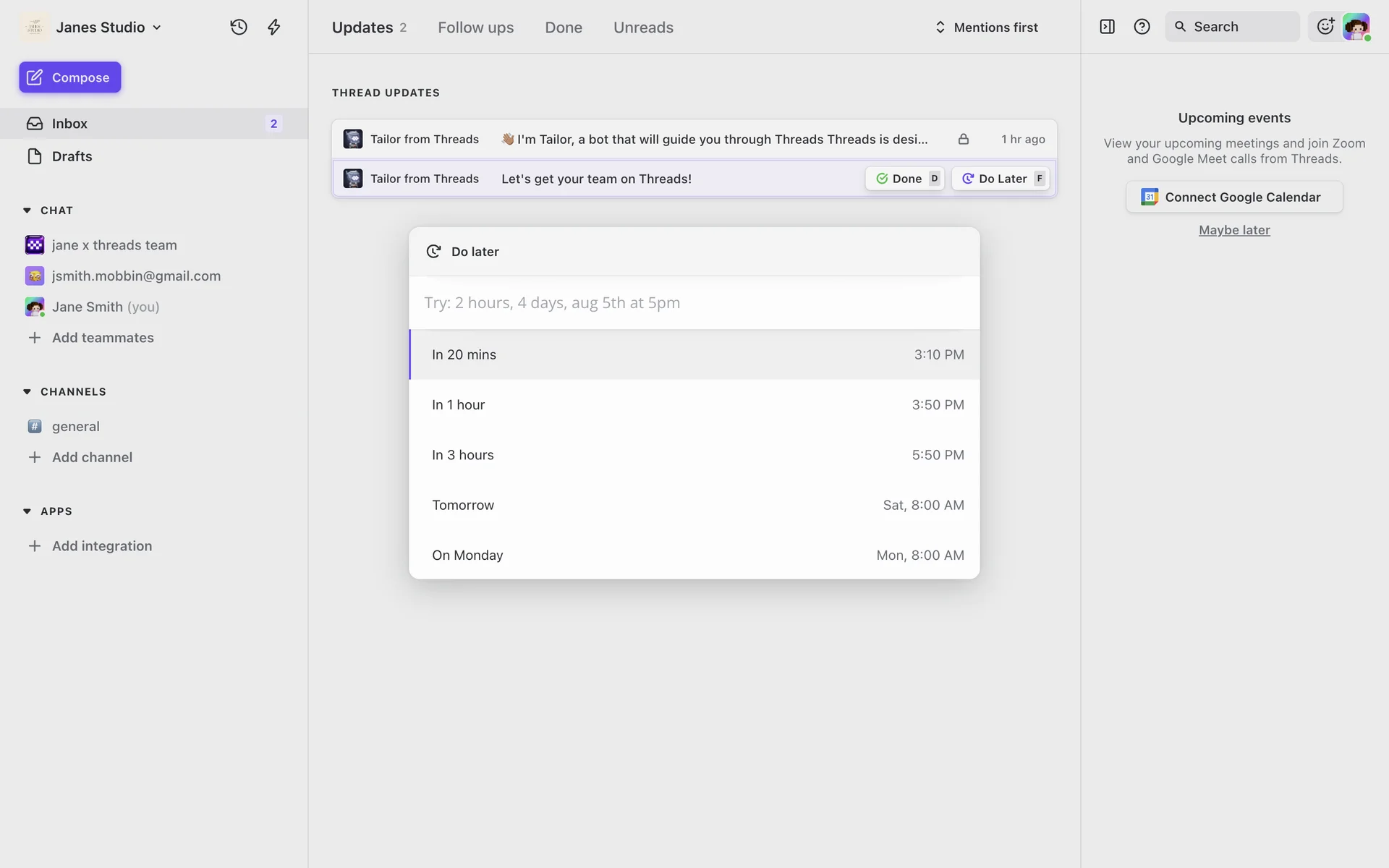Viewport: 1389px width, 868px height.
Task: Click the general channel hash icon
Action: tap(35, 426)
